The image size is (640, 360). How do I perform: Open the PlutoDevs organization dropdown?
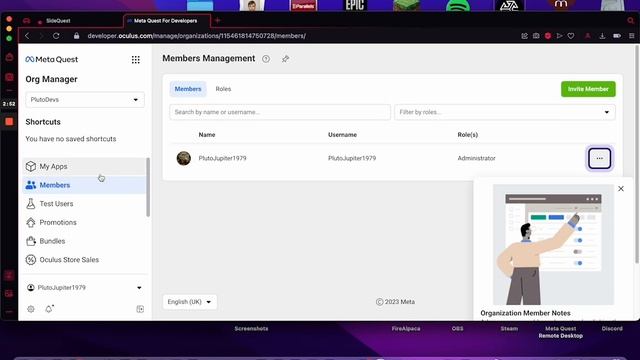[85, 100]
